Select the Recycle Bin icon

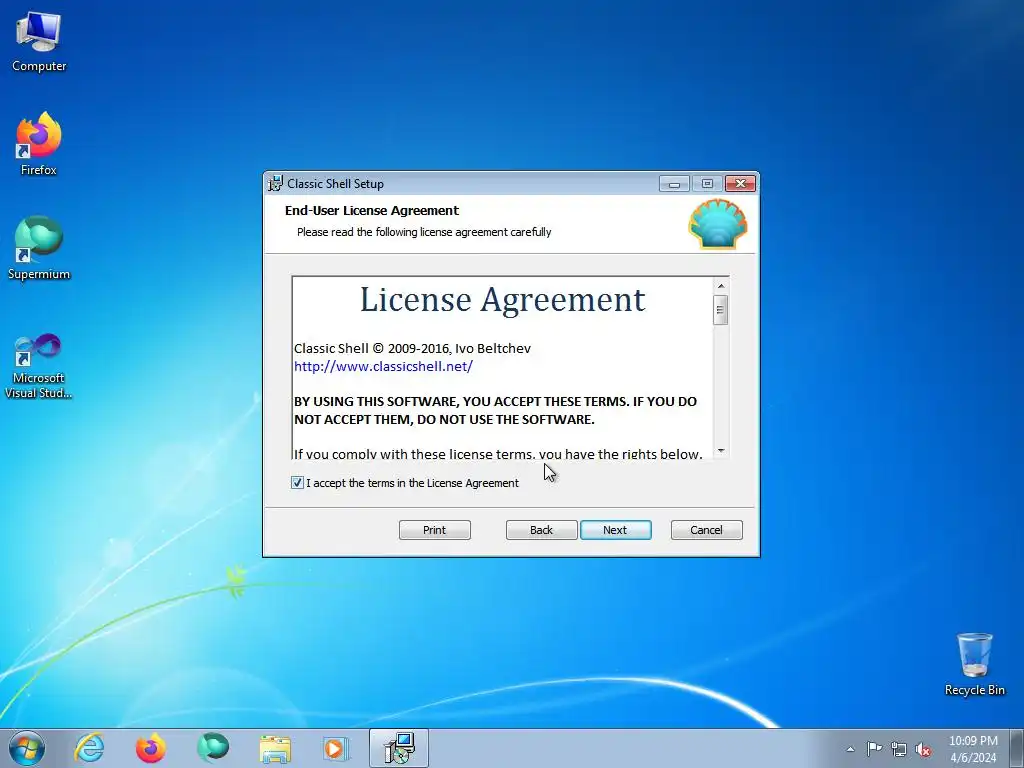[974, 664]
